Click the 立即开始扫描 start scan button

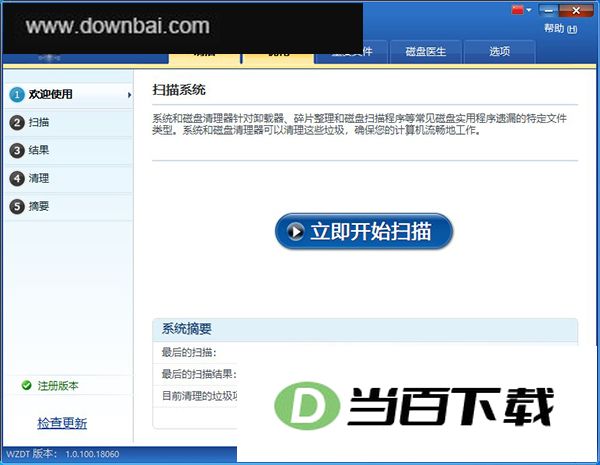click(x=364, y=232)
